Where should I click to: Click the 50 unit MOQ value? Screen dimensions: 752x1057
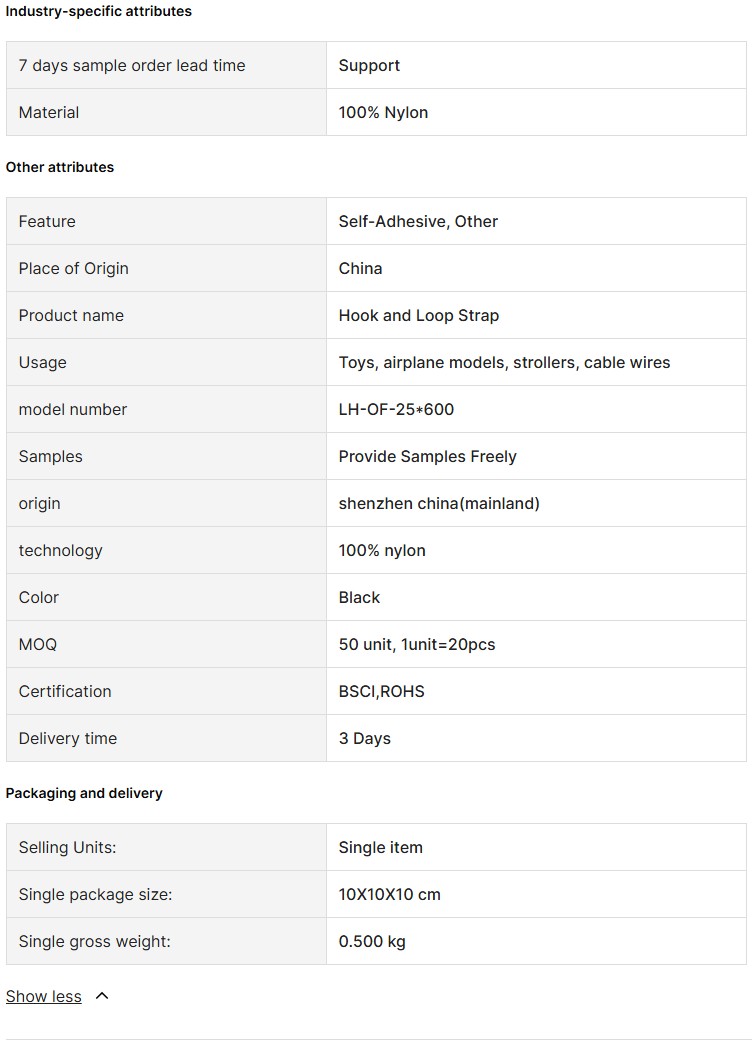[416, 644]
